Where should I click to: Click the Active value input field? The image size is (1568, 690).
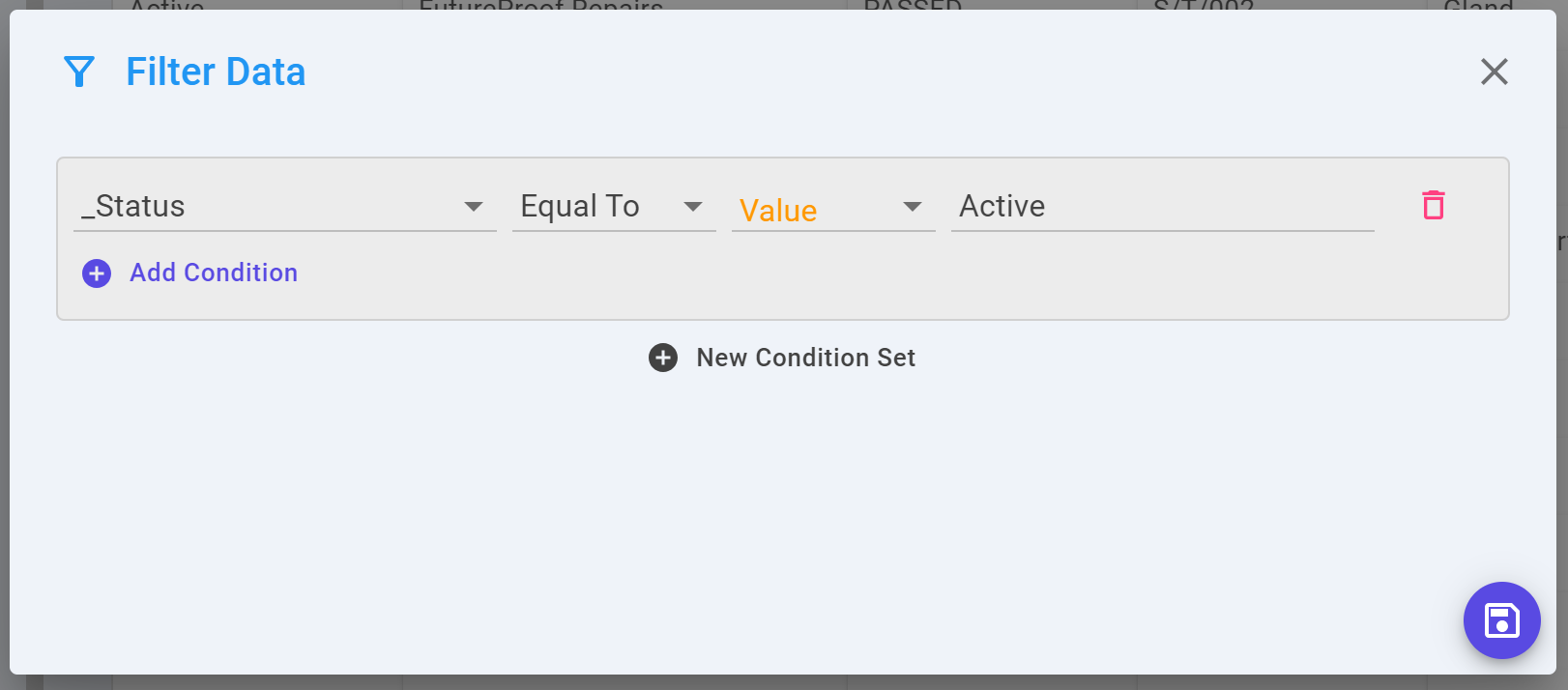(1163, 206)
